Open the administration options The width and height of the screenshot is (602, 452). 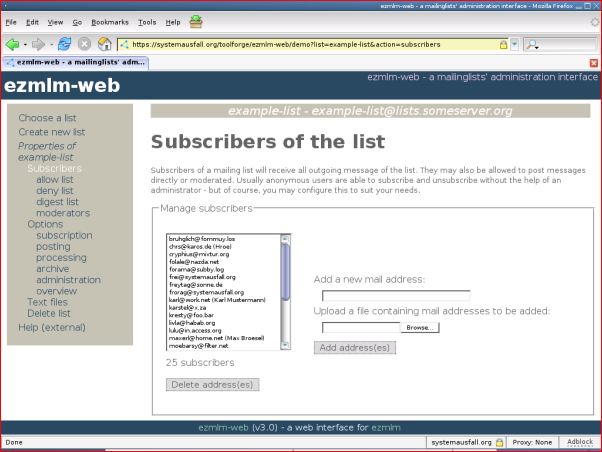click(68, 280)
